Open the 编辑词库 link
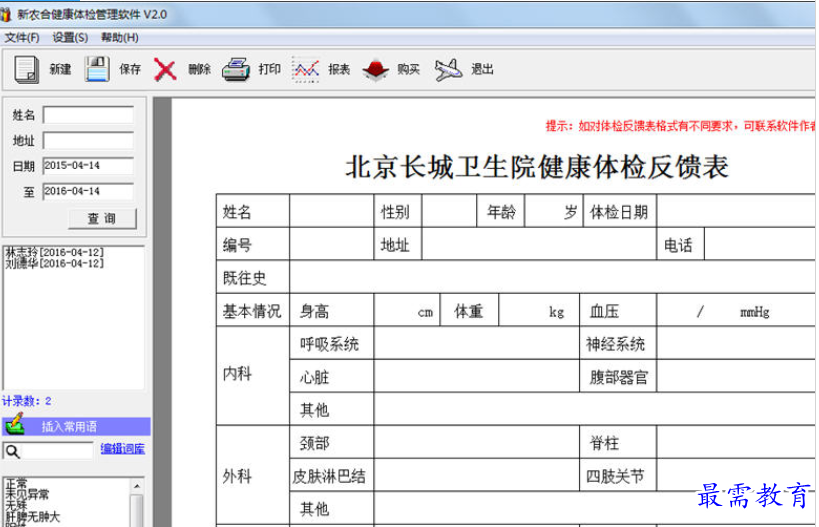This screenshot has width=819, height=527. coord(122,450)
